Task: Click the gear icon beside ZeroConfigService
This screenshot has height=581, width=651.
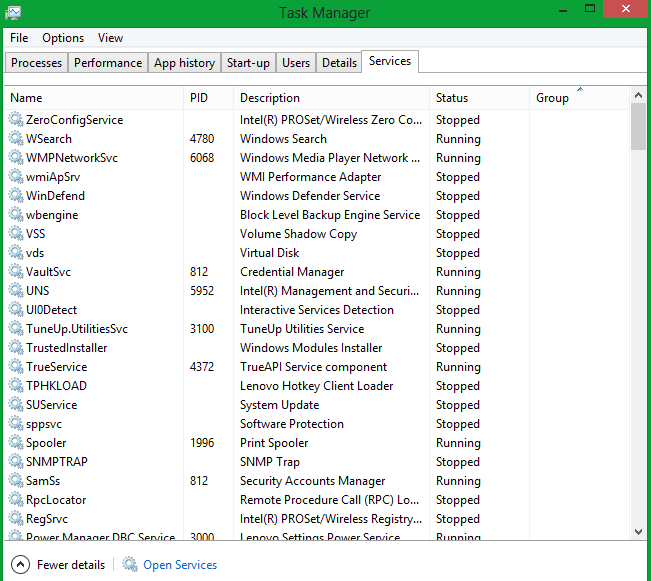Action: tap(16, 119)
